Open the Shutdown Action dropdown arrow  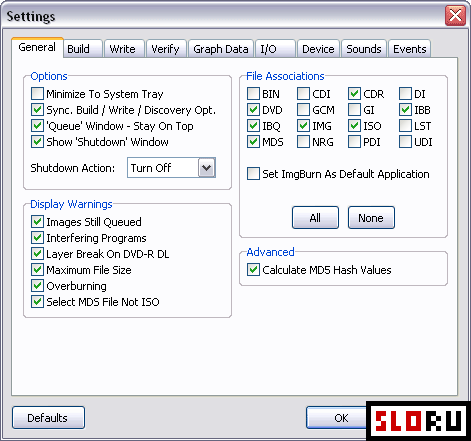pyautogui.click(x=207, y=168)
